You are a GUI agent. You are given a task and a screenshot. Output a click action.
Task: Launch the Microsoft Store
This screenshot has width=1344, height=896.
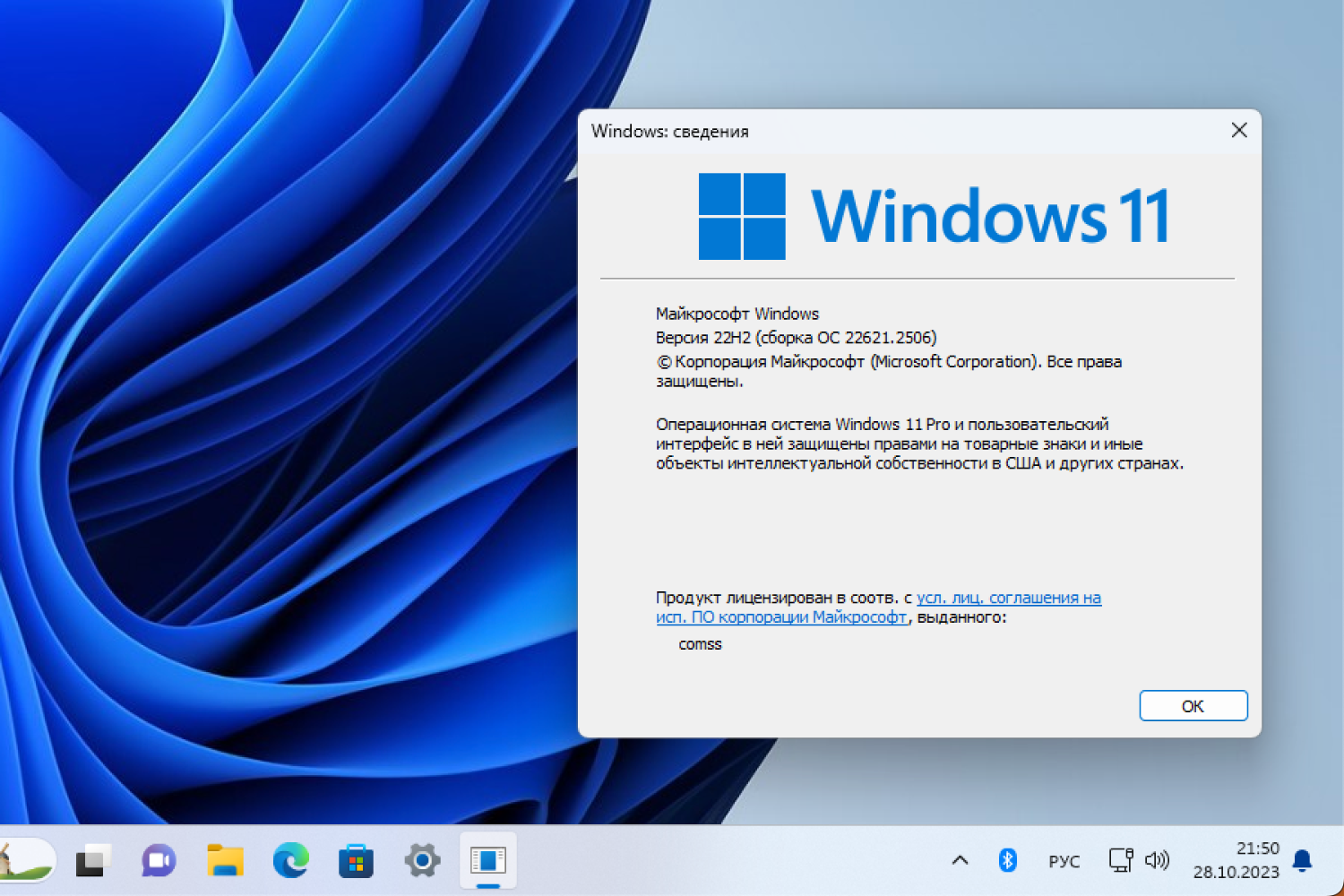(356, 860)
